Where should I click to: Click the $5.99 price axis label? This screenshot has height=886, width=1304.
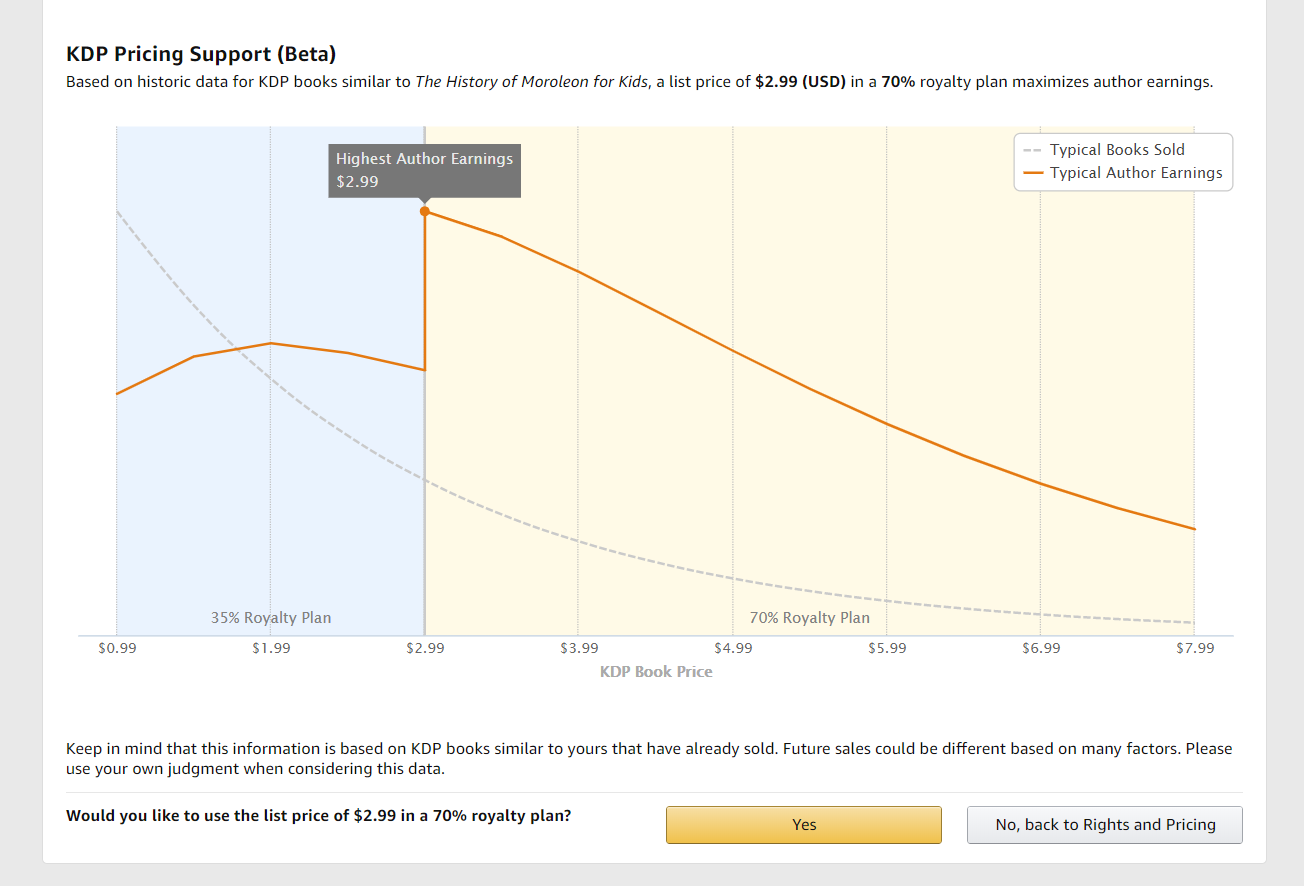887,648
